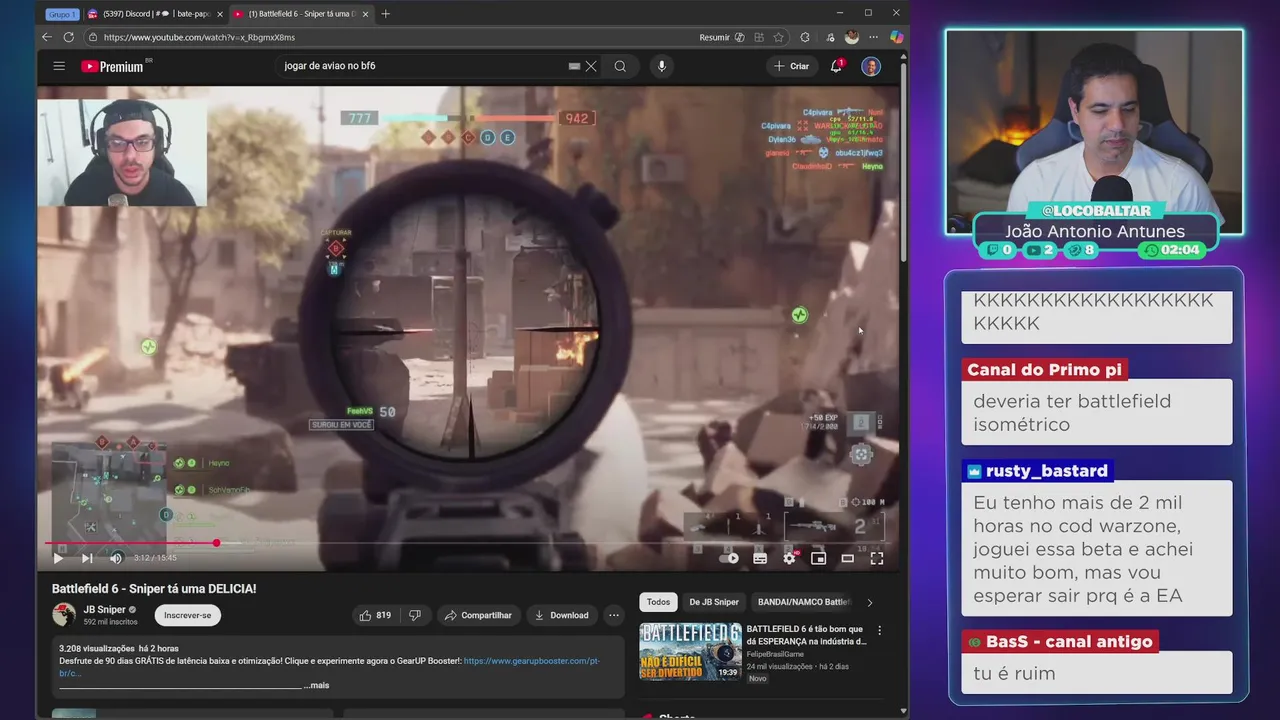The height and width of the screenshot is (720, 1280).
Task: Open video player settings gear
Action: [x=789, y=558]
